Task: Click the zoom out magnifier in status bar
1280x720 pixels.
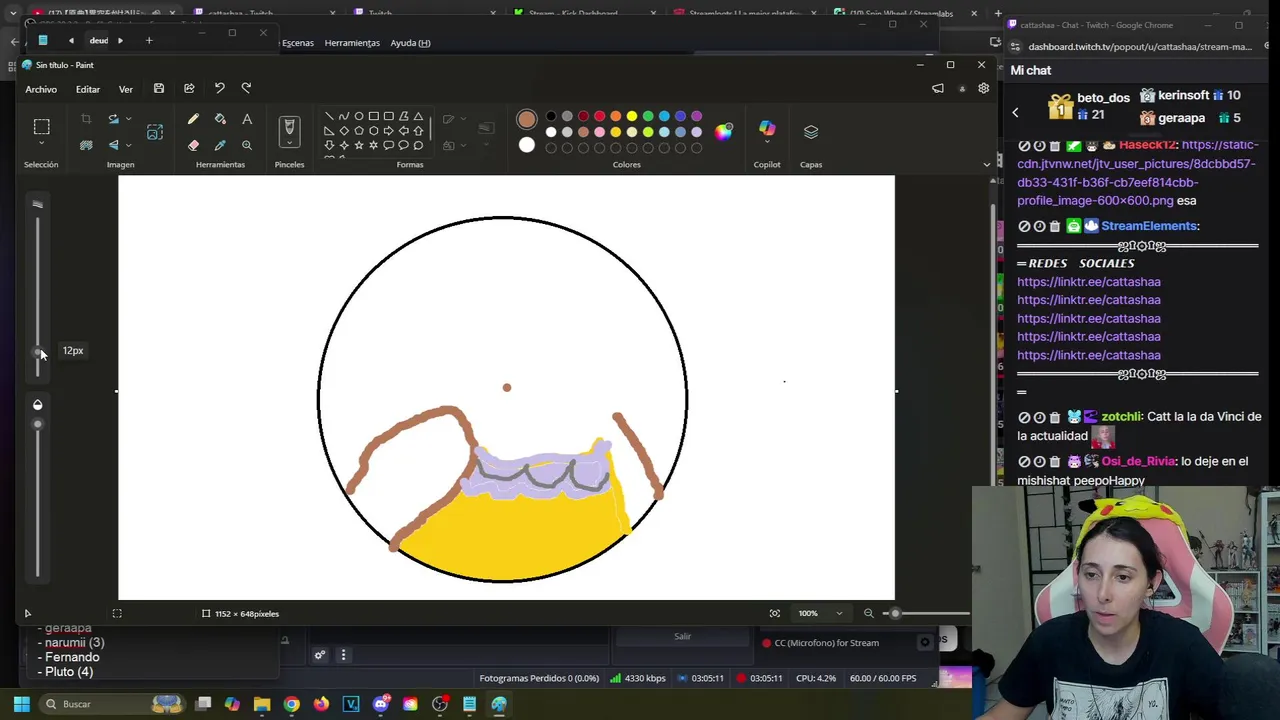Action: [x=868, y=613]
